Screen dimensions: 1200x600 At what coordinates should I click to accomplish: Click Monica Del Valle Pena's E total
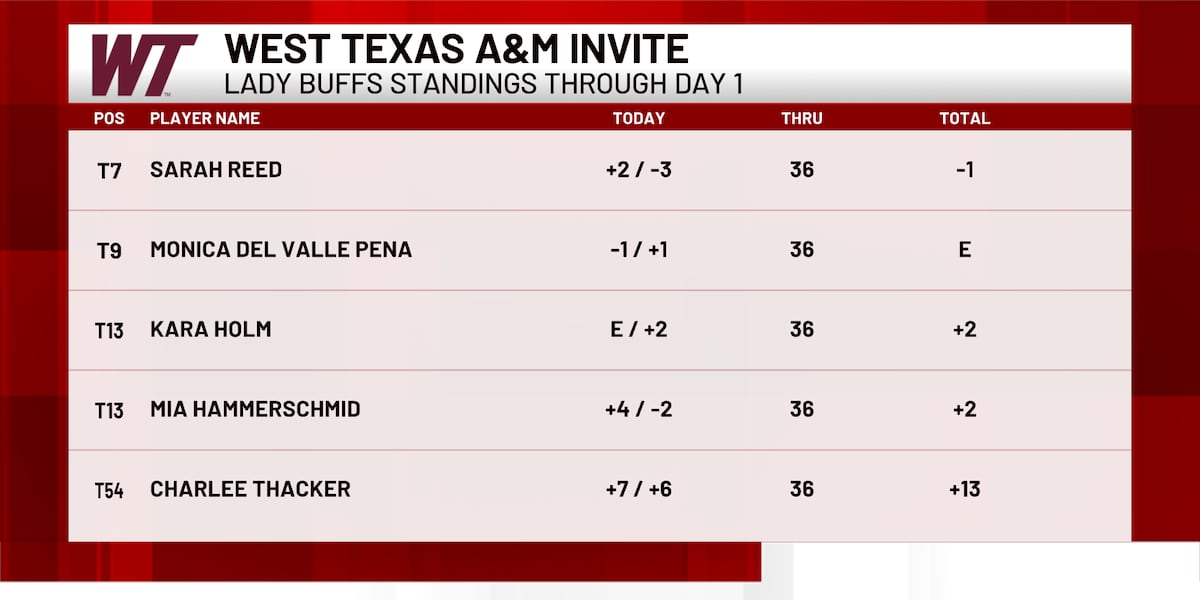pos(964,250)
